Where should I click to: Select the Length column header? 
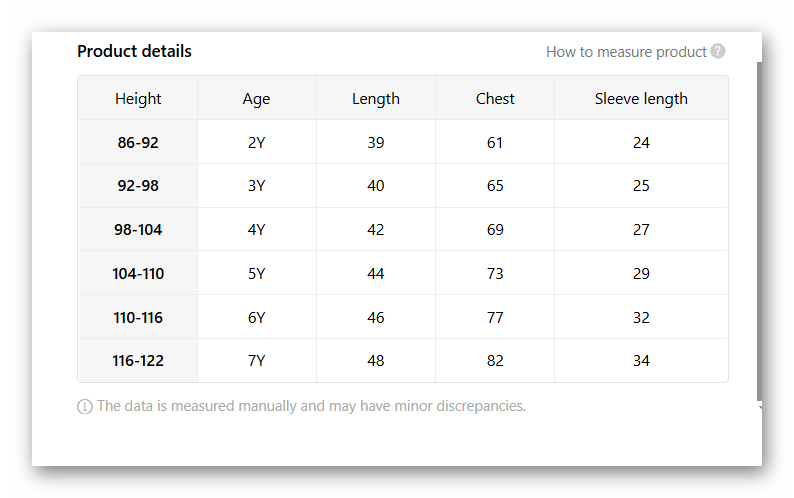tap(376, 98)
